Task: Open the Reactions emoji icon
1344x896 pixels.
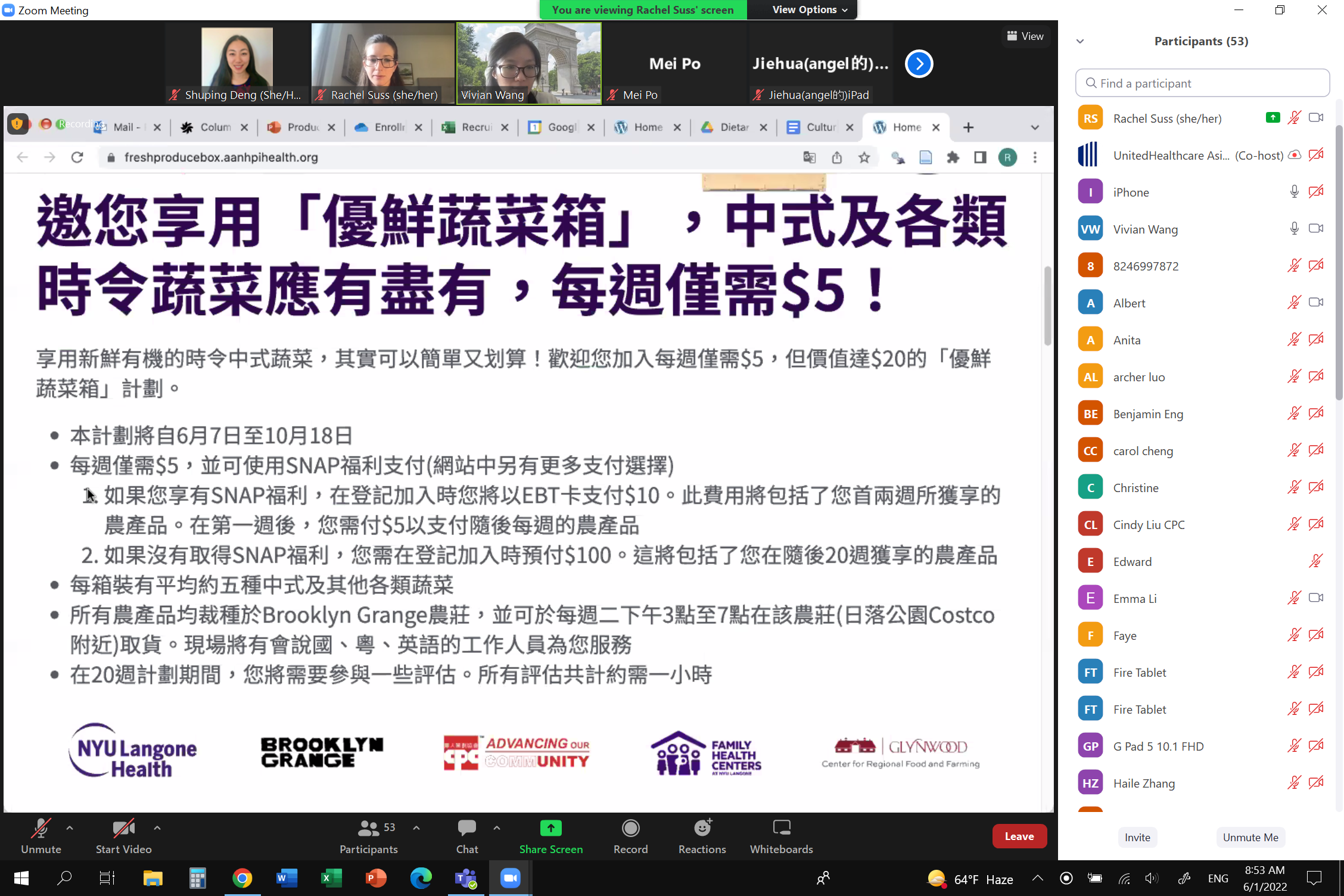Action: pyautogui.click(x=702, y=828)
